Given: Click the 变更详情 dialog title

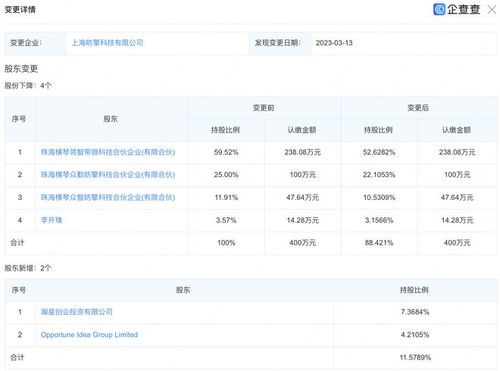Looking at the screenshot, I should click(x=20, y=10).
